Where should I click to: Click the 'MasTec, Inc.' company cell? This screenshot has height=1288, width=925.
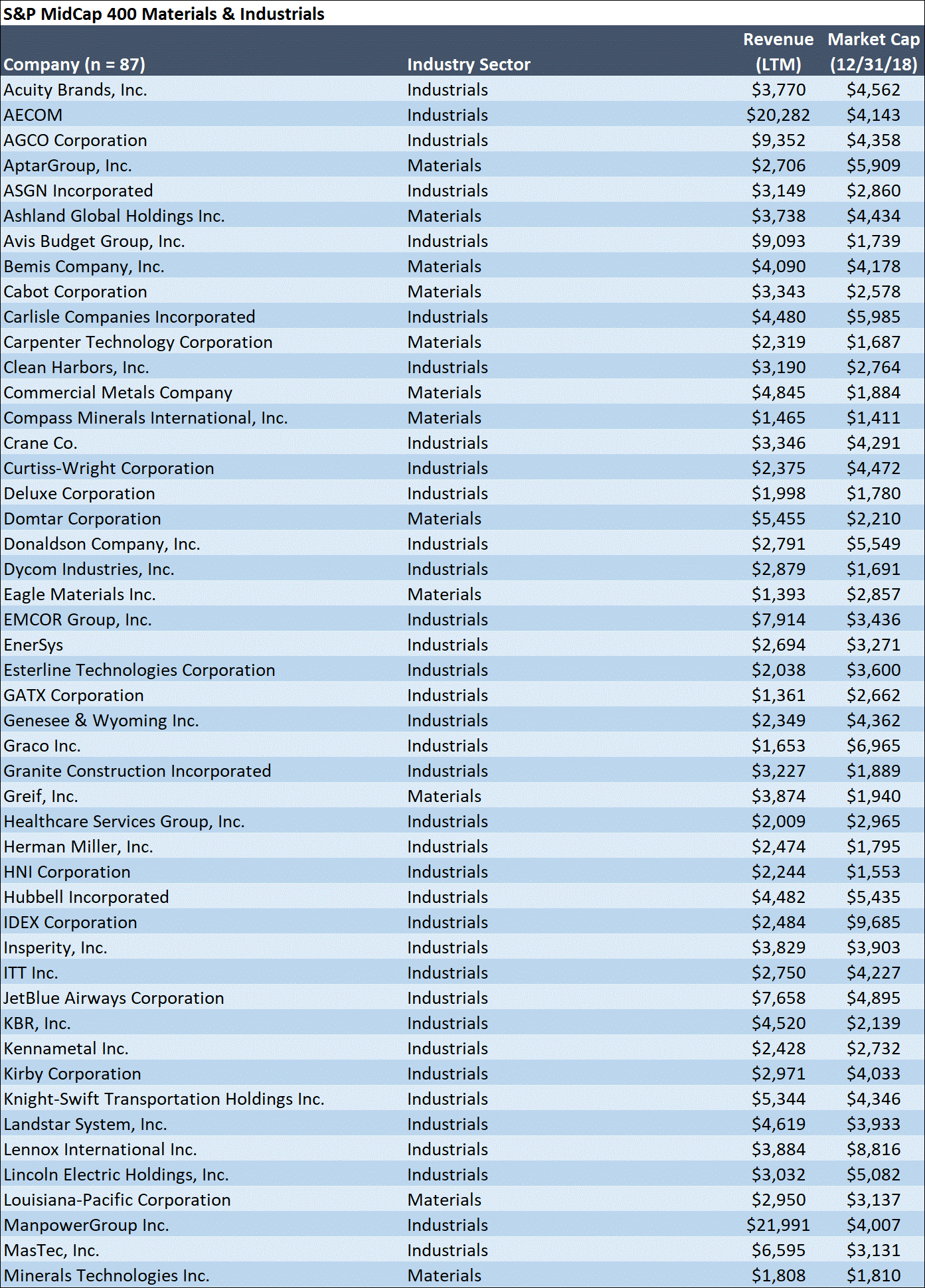[x=52, y=1250]
